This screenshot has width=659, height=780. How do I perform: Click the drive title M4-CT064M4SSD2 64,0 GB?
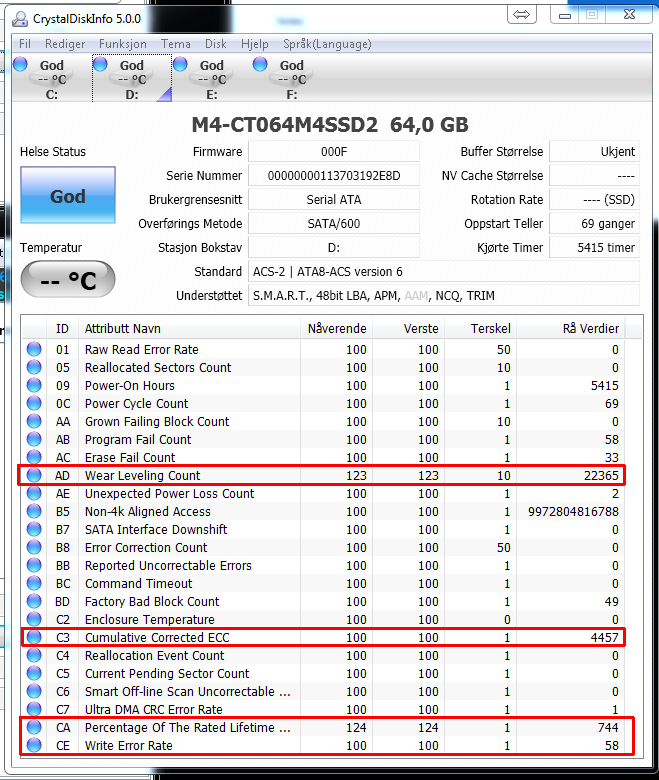(x=330, y=125)
